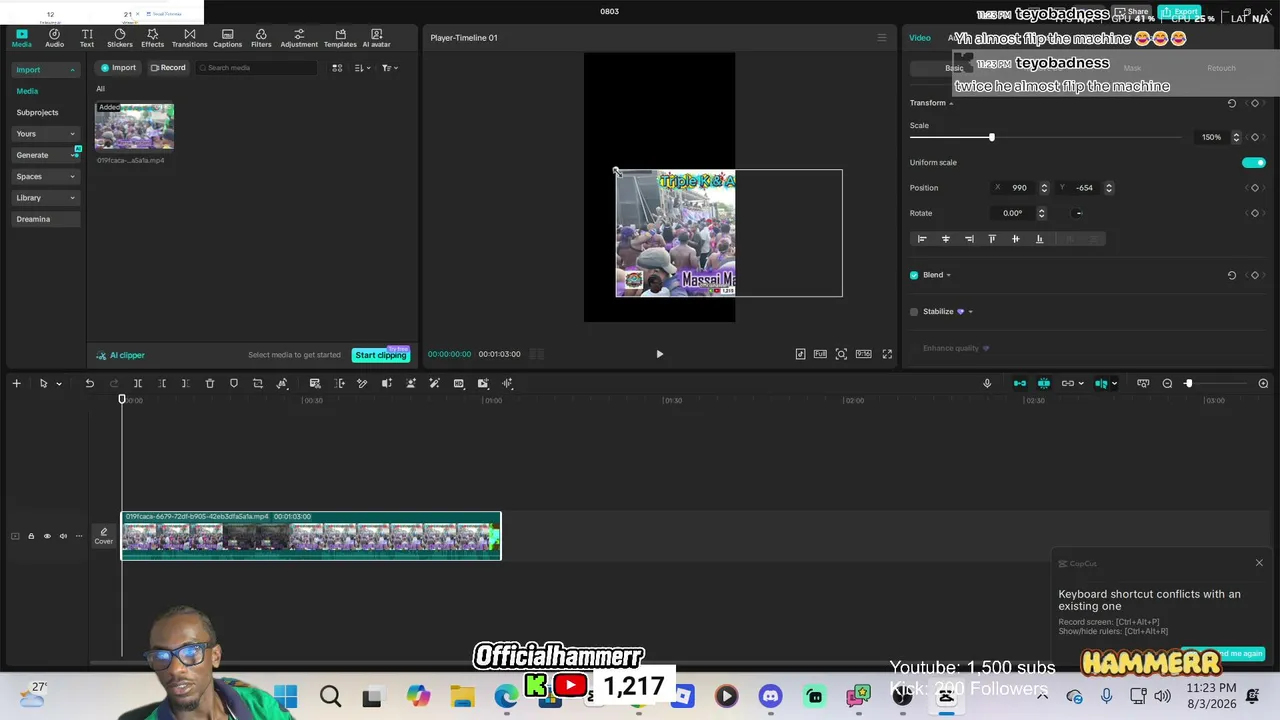The image size is (1280, 720).
Task: Reset the Blend settings
Action: pos(1232,275)
